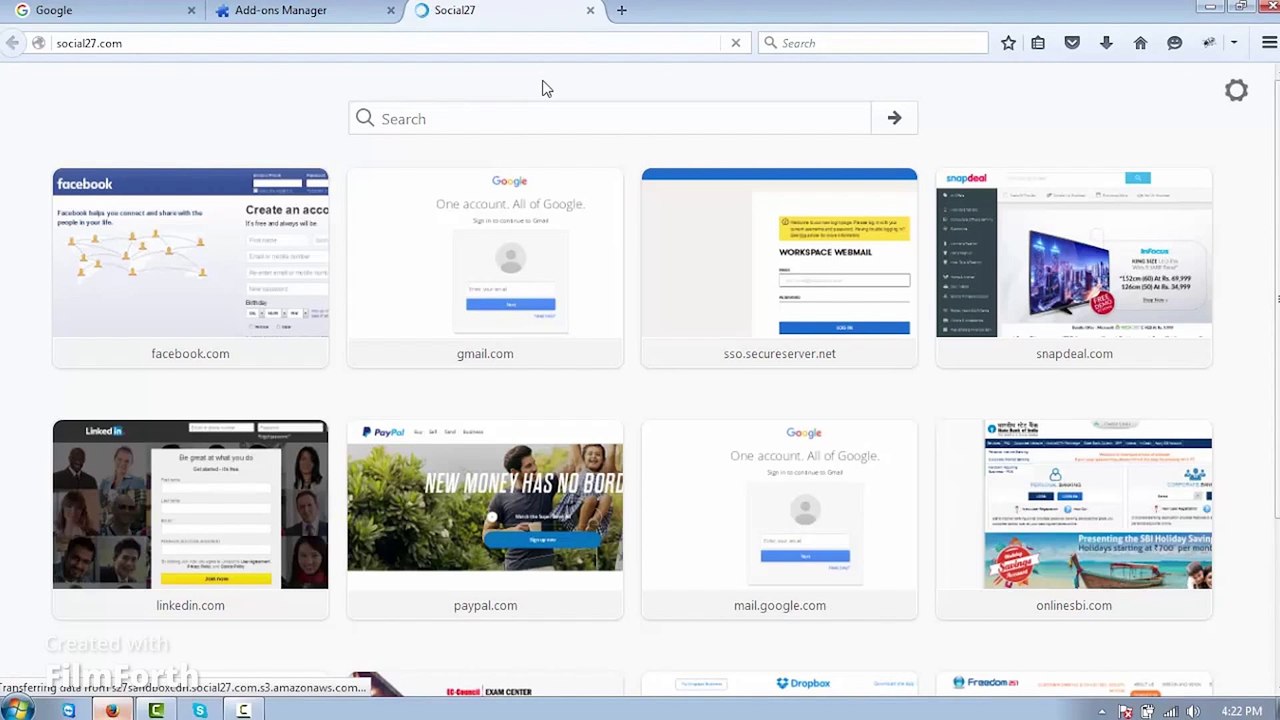The height and width of the screenshot is (720, 1280).
Task: Click the taskbar clock showing 4:22 PM
Action: tap(1241, 711)
